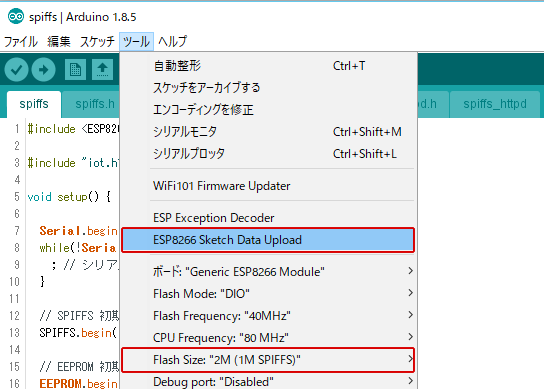Open ESP Exception Decoder

tap(269, 218)
